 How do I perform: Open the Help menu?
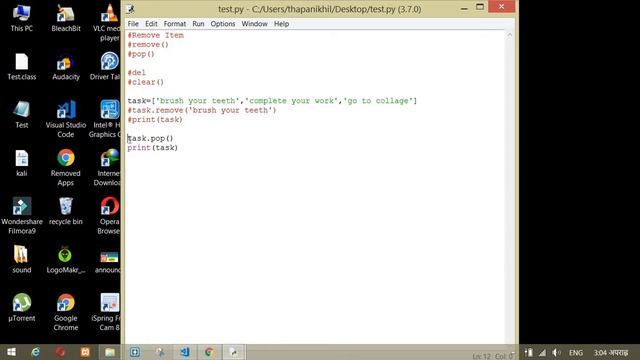281,24
